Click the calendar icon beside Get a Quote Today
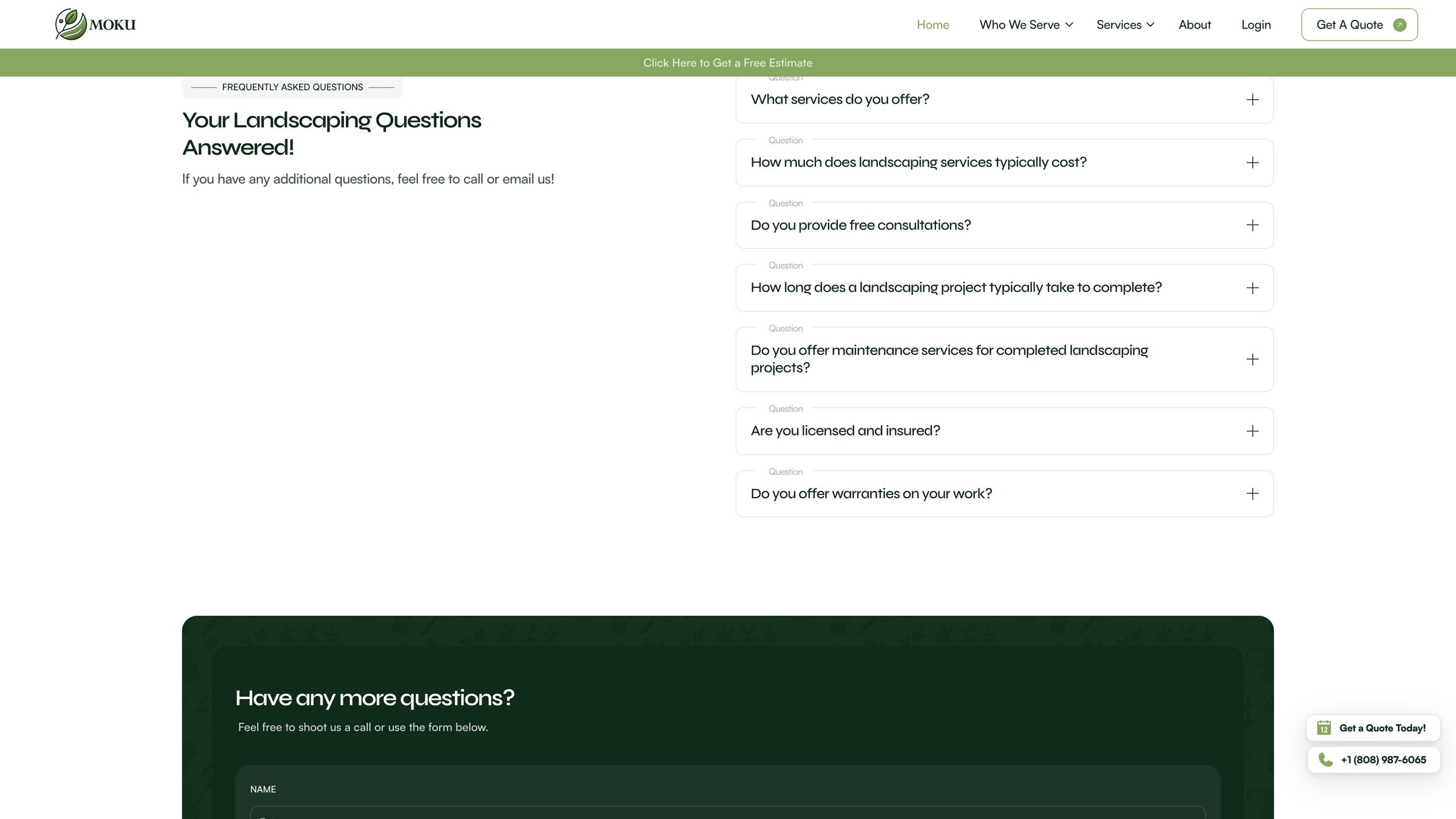This screenshot has height=819, width=1456. (1324, 727)
